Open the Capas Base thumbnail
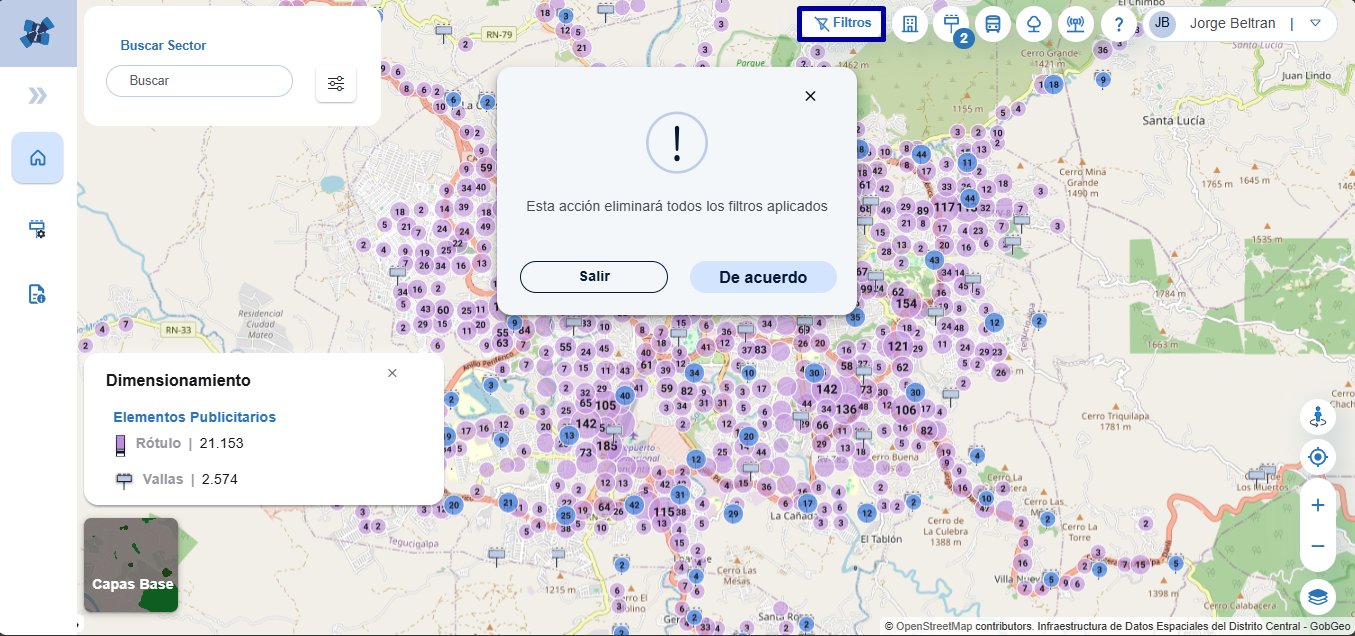The height and width of the screenshot is (636, 1355). (131, 565)
